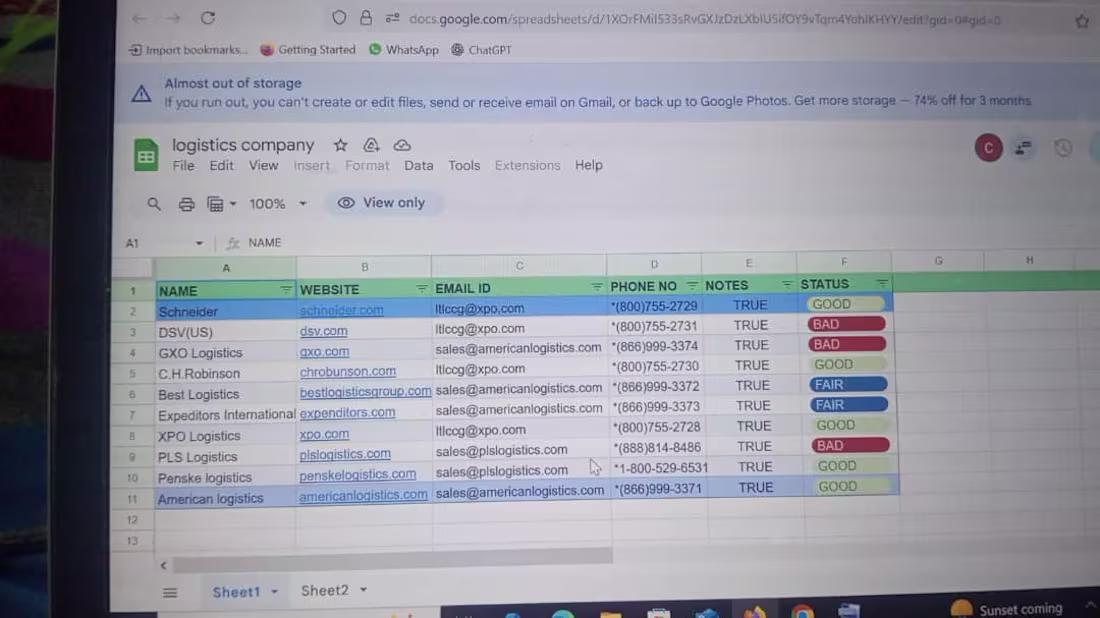Image resolution: width=1100 pixels, height=618 pixels.
Task: Open version history clock icon
Action: (x=1063, y=148)
